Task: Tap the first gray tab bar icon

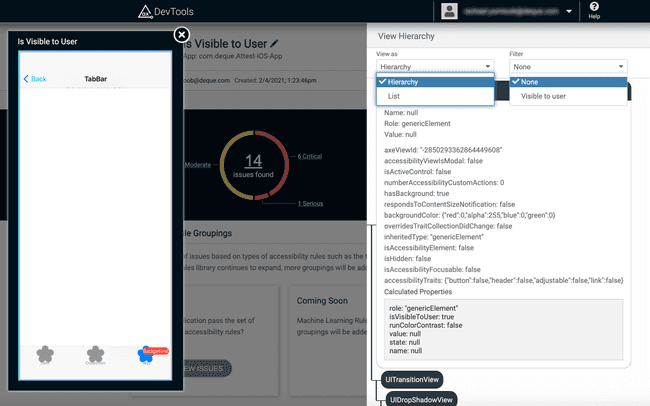Action: coord(44,354)
